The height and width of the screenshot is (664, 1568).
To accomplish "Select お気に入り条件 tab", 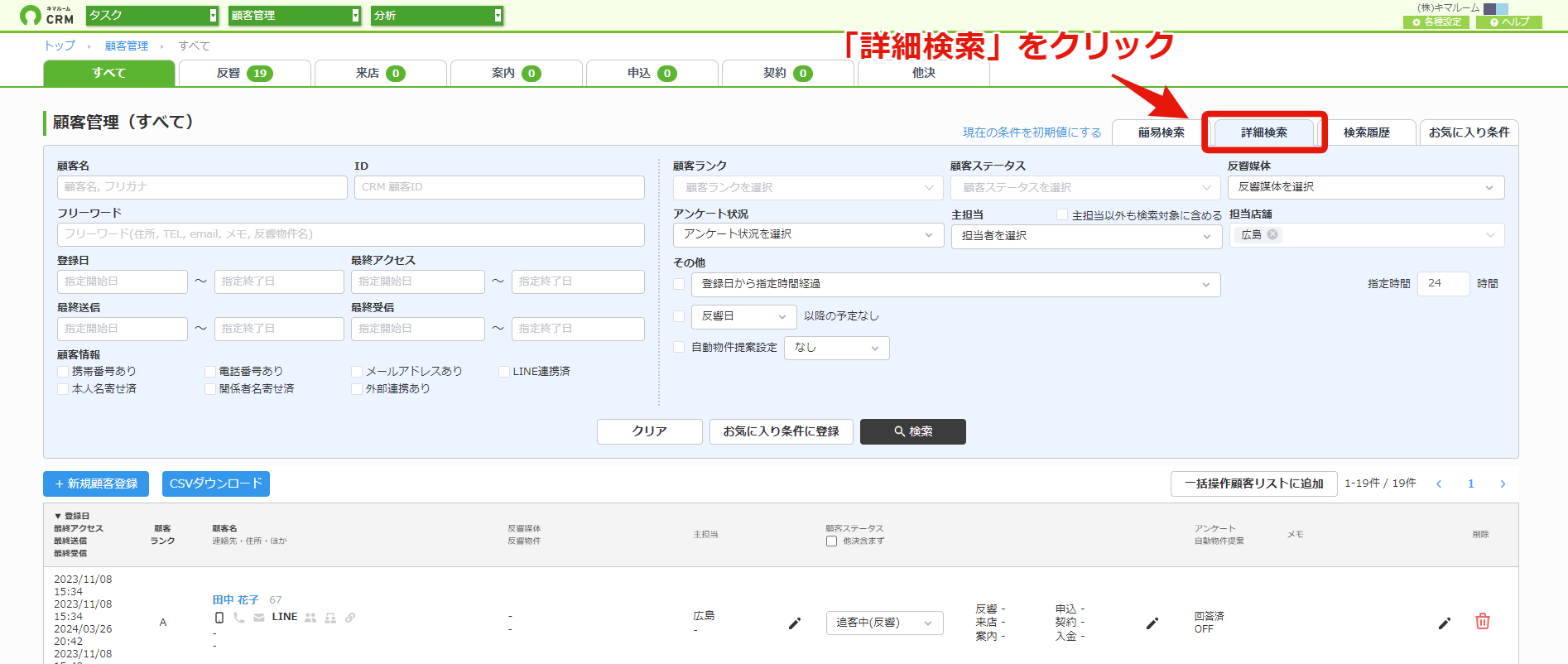I will coord(1469,132).
